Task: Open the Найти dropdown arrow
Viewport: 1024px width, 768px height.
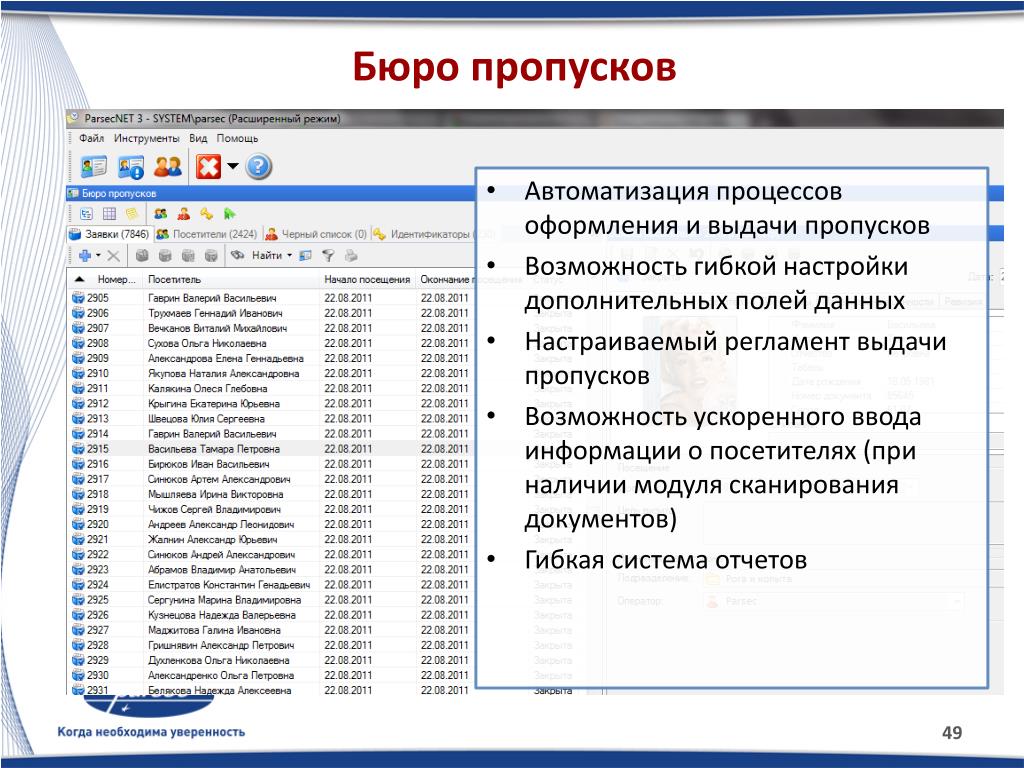Action: click(290, 255)
